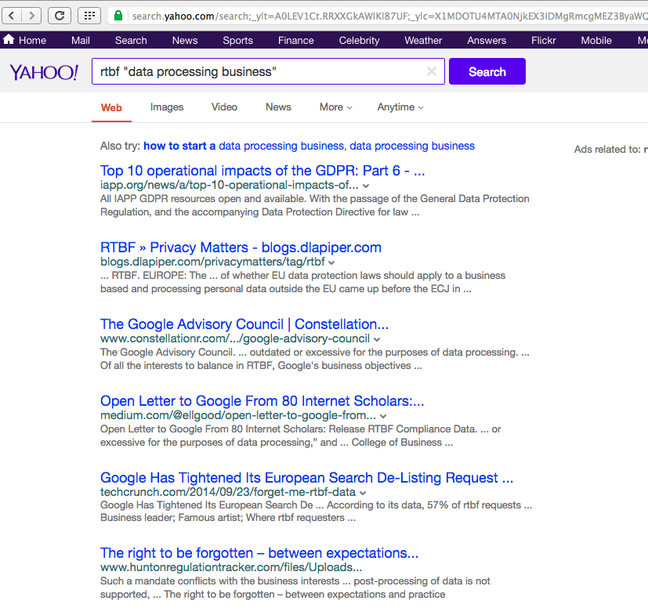This screenshot has height=615, width=648.
Task: Open Sports in top navigation
Action: click(x=238, y=41)
